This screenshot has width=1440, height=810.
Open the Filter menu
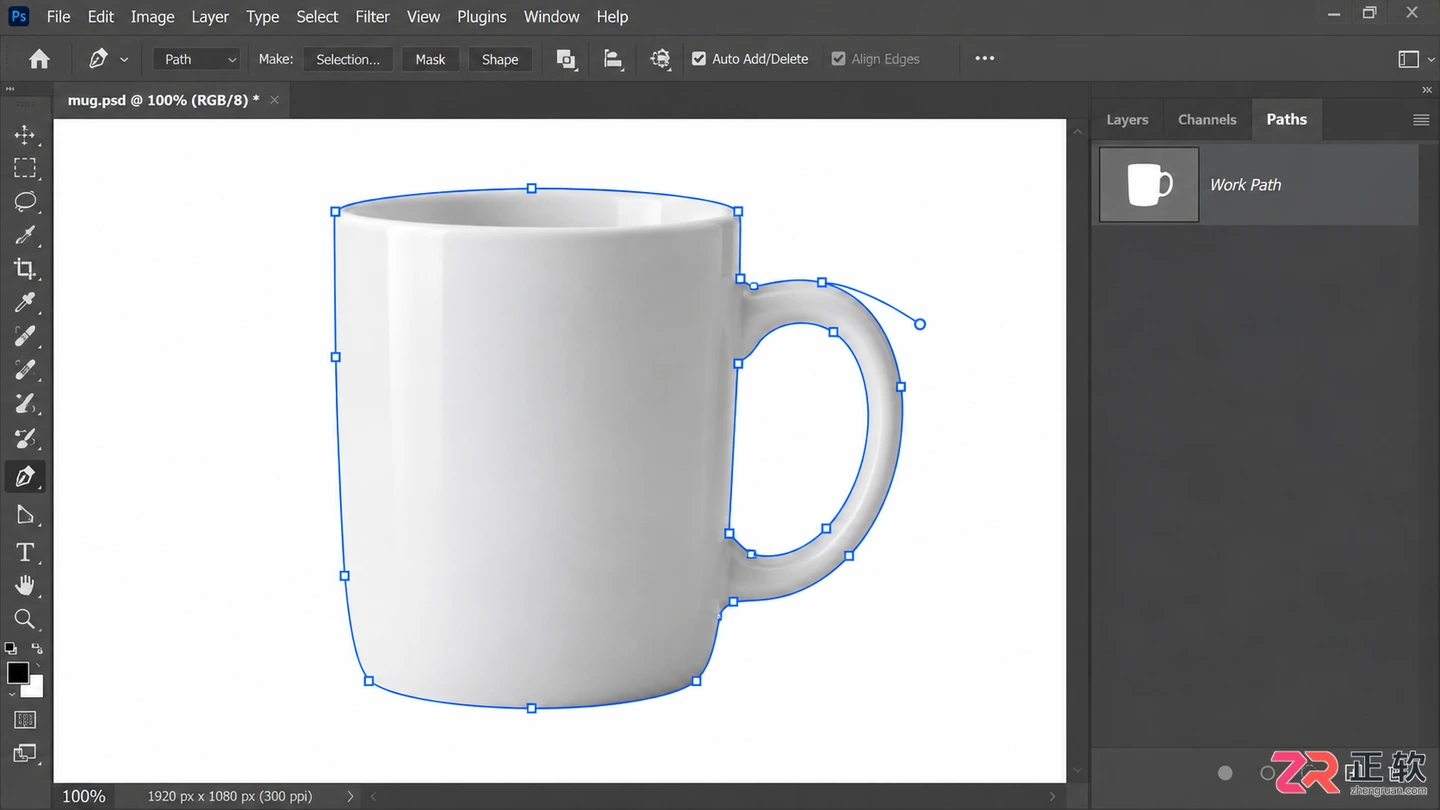tap(372, 17)
